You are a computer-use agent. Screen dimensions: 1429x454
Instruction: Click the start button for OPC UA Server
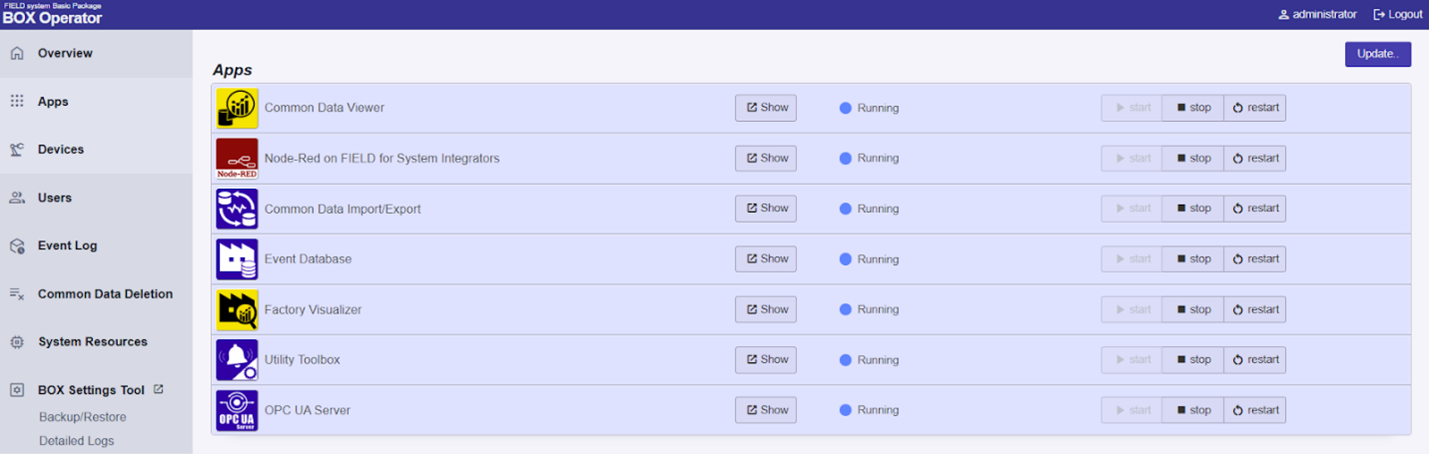(x=1132, y=410)
